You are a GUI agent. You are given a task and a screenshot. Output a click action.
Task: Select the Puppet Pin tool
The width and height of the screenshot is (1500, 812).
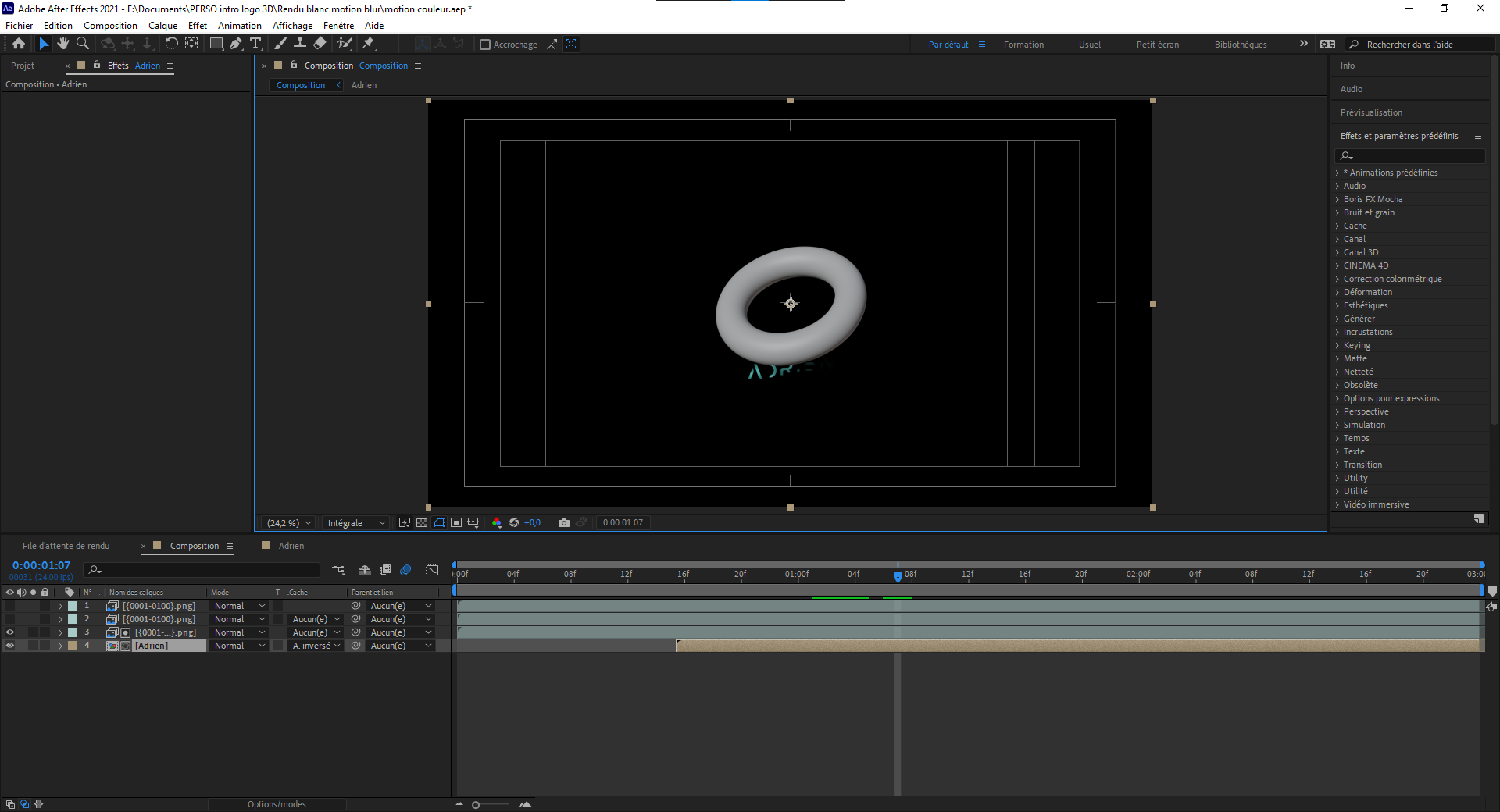pyautogui.click(x=369, y=44)
